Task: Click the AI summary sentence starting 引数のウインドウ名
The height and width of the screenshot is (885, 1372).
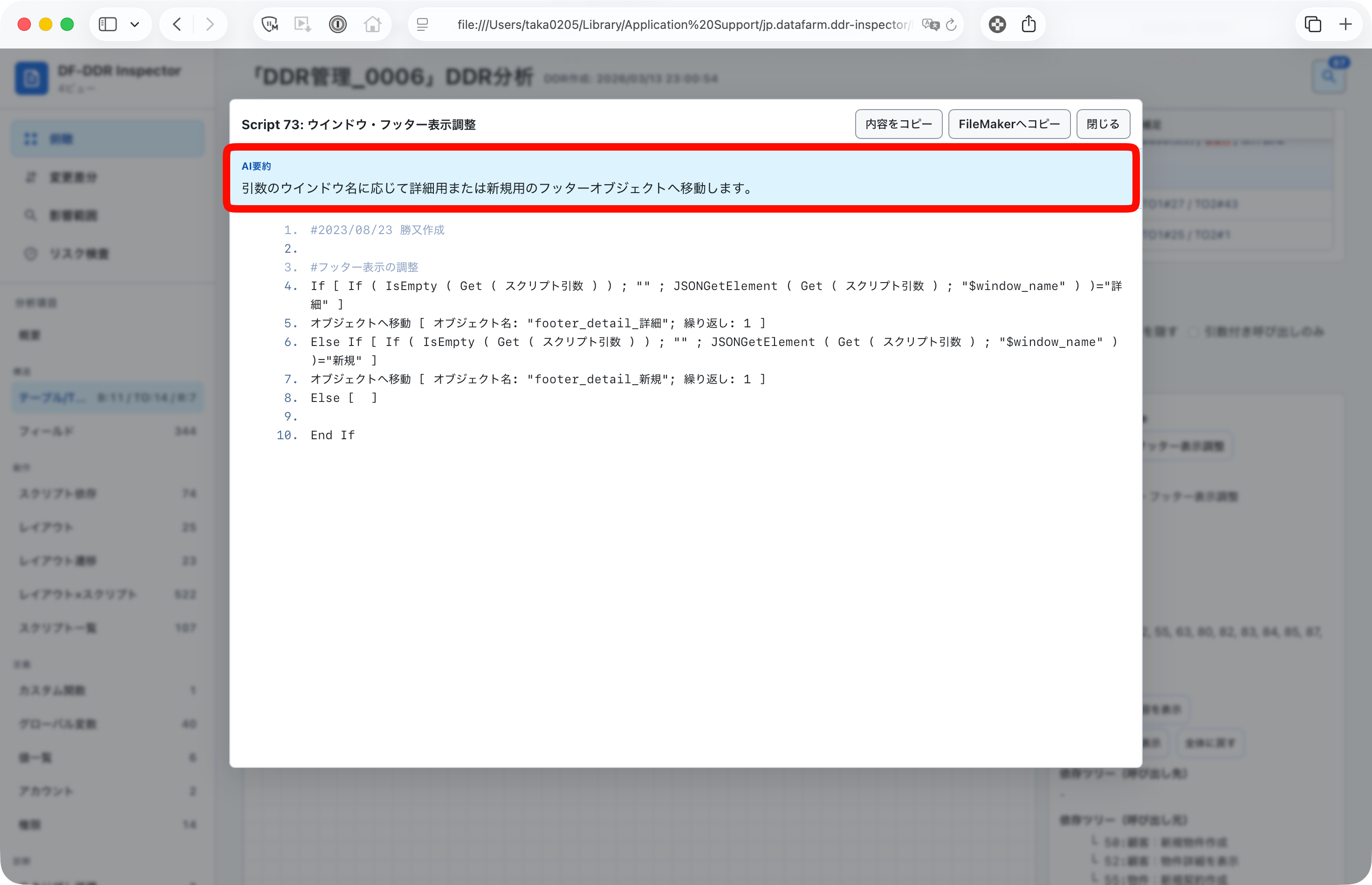Action: point(499,188)
